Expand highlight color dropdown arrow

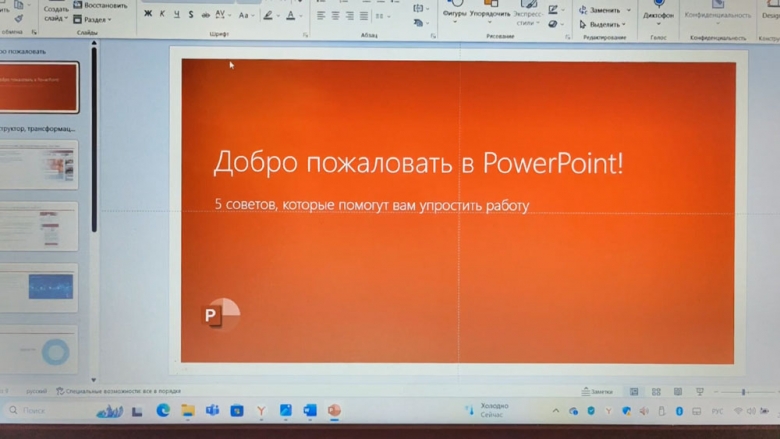coord(278,16)
